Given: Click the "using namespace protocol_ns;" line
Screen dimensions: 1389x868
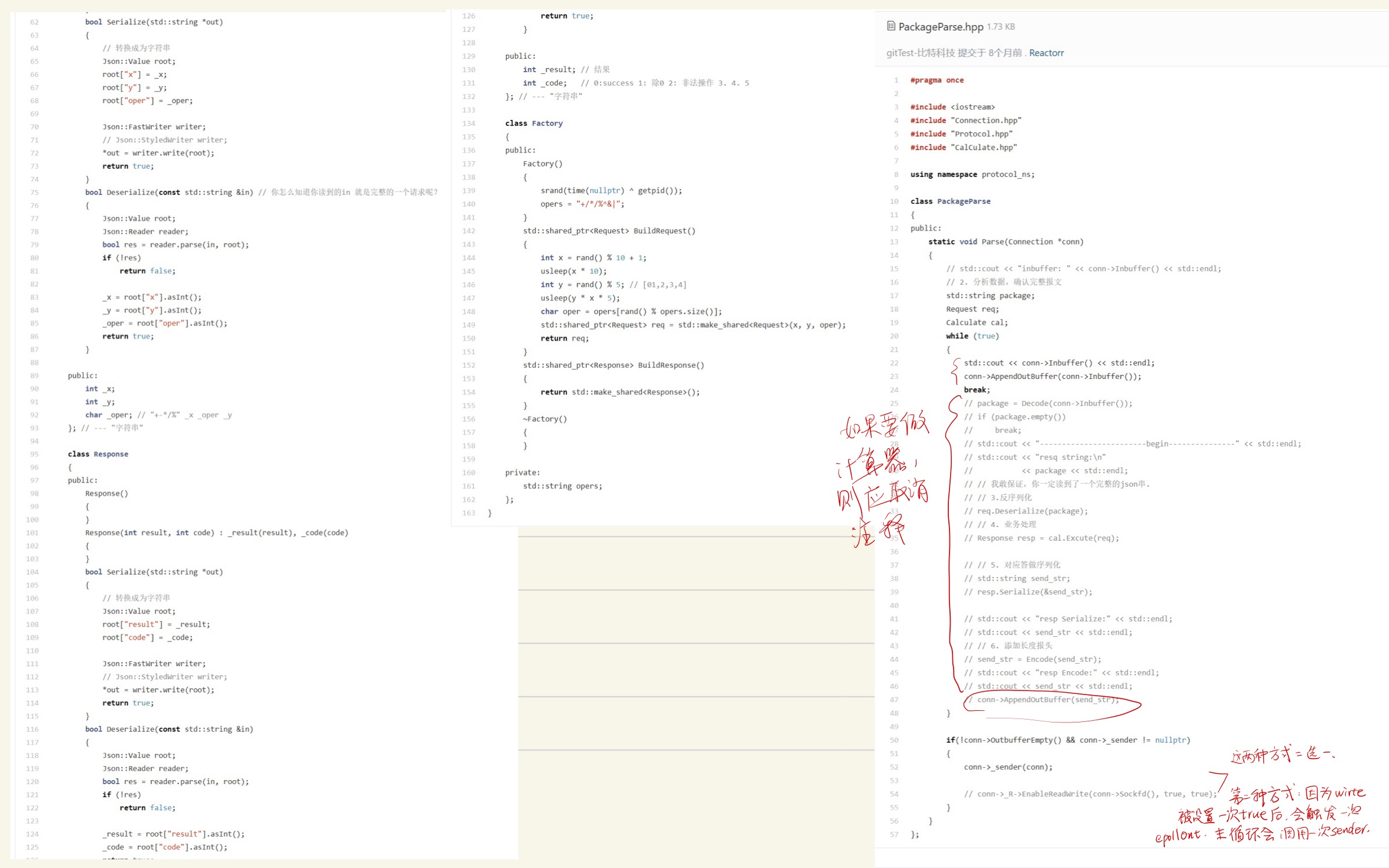Looking at the screenshot, I should (972, 175).
